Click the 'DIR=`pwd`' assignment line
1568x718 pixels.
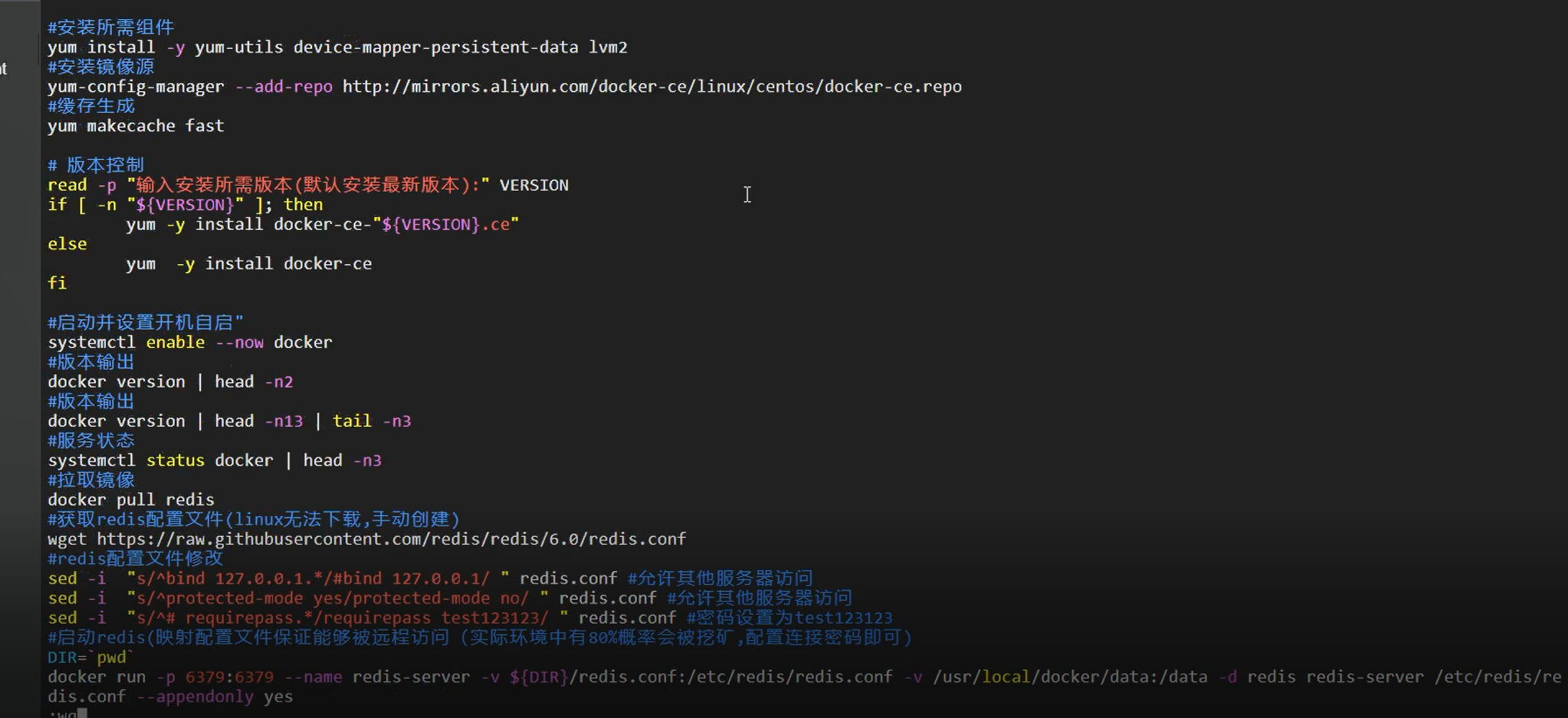click(92, 657)
